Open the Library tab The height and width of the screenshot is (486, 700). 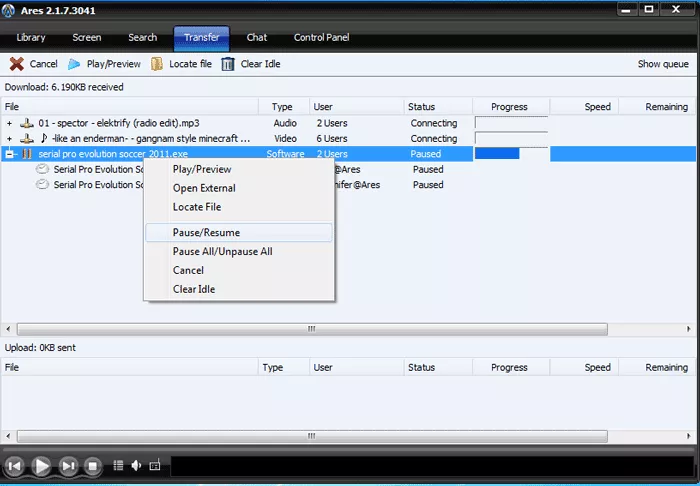tap(31, 37)
